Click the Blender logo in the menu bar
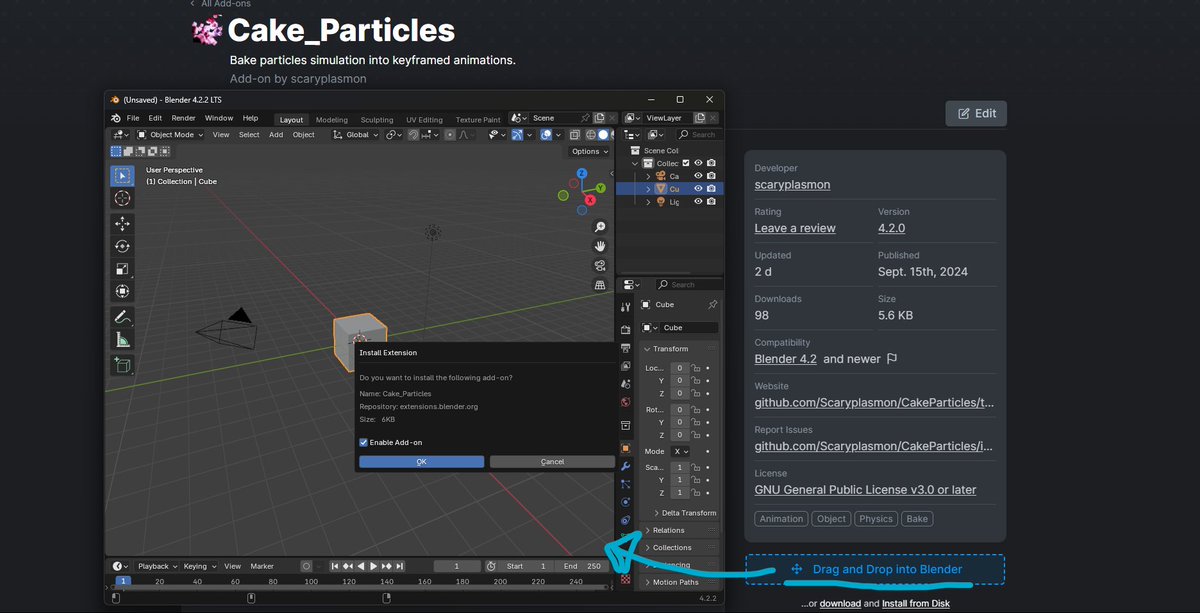Screen dimensions: 1200x613 coord(116,118)
